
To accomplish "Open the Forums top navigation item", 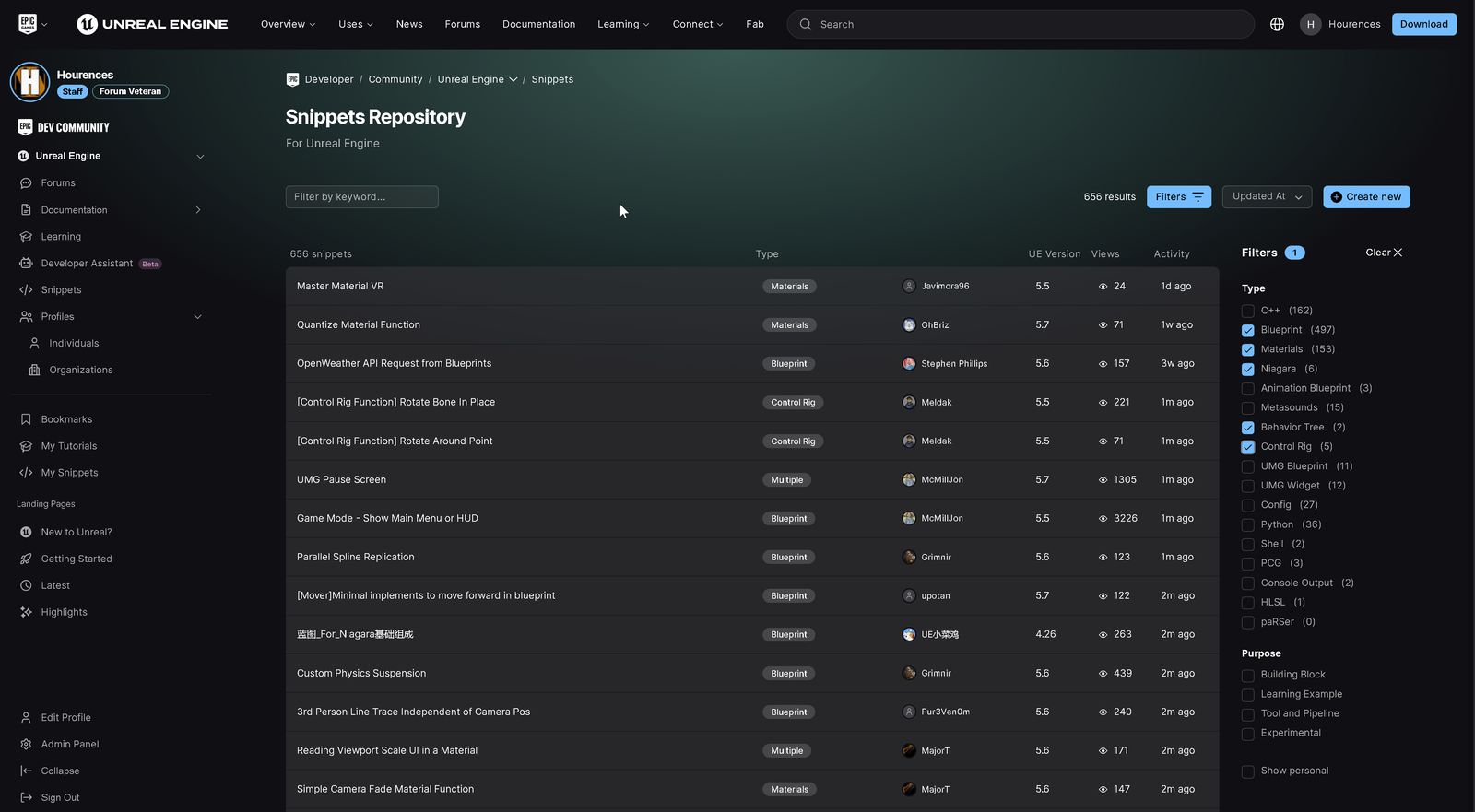I will tap(462, 24).
